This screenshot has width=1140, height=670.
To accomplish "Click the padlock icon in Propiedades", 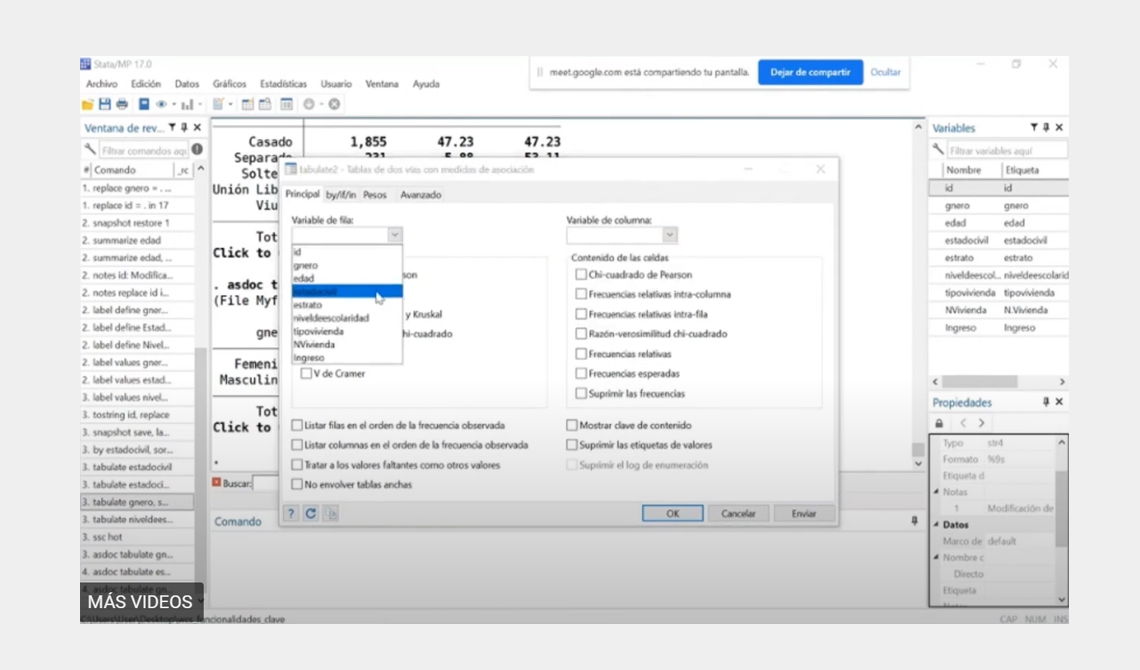I will tap(939, 423).
